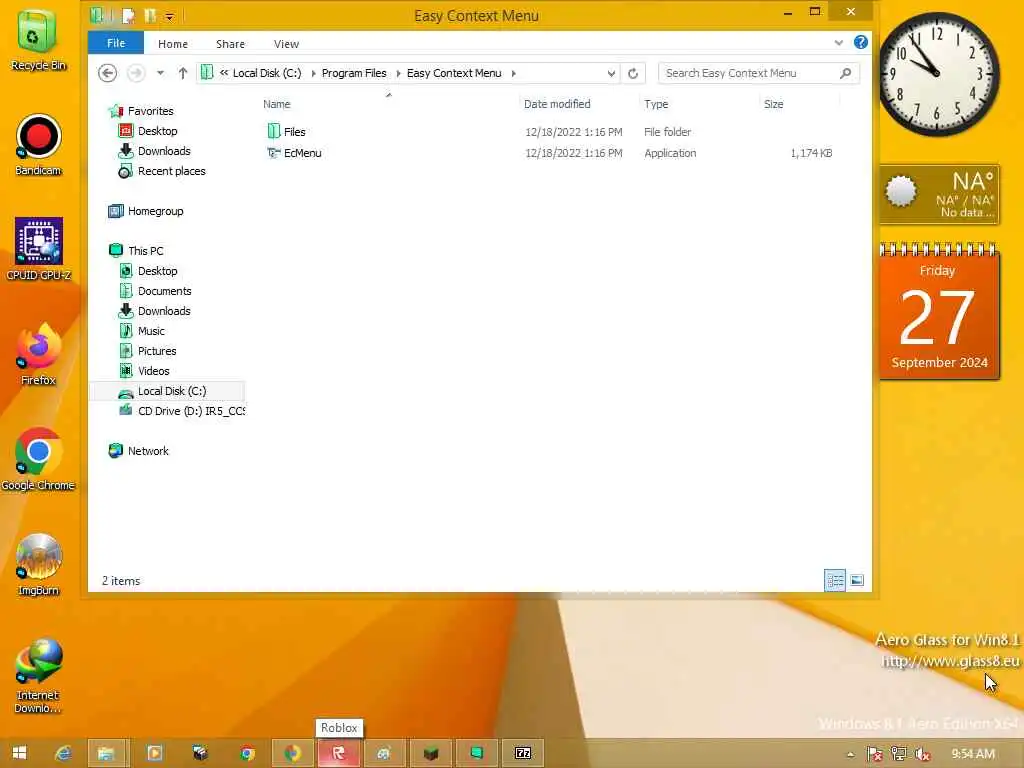Viewport: 1024px width, 768px height.
Task: Open the address bar history dropdown
Action: (x=611, y=73)
